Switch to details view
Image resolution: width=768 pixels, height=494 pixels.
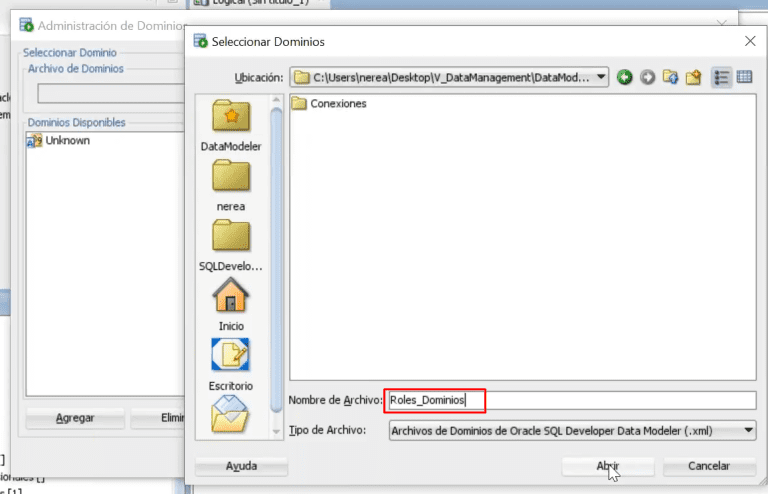(744, 77)
